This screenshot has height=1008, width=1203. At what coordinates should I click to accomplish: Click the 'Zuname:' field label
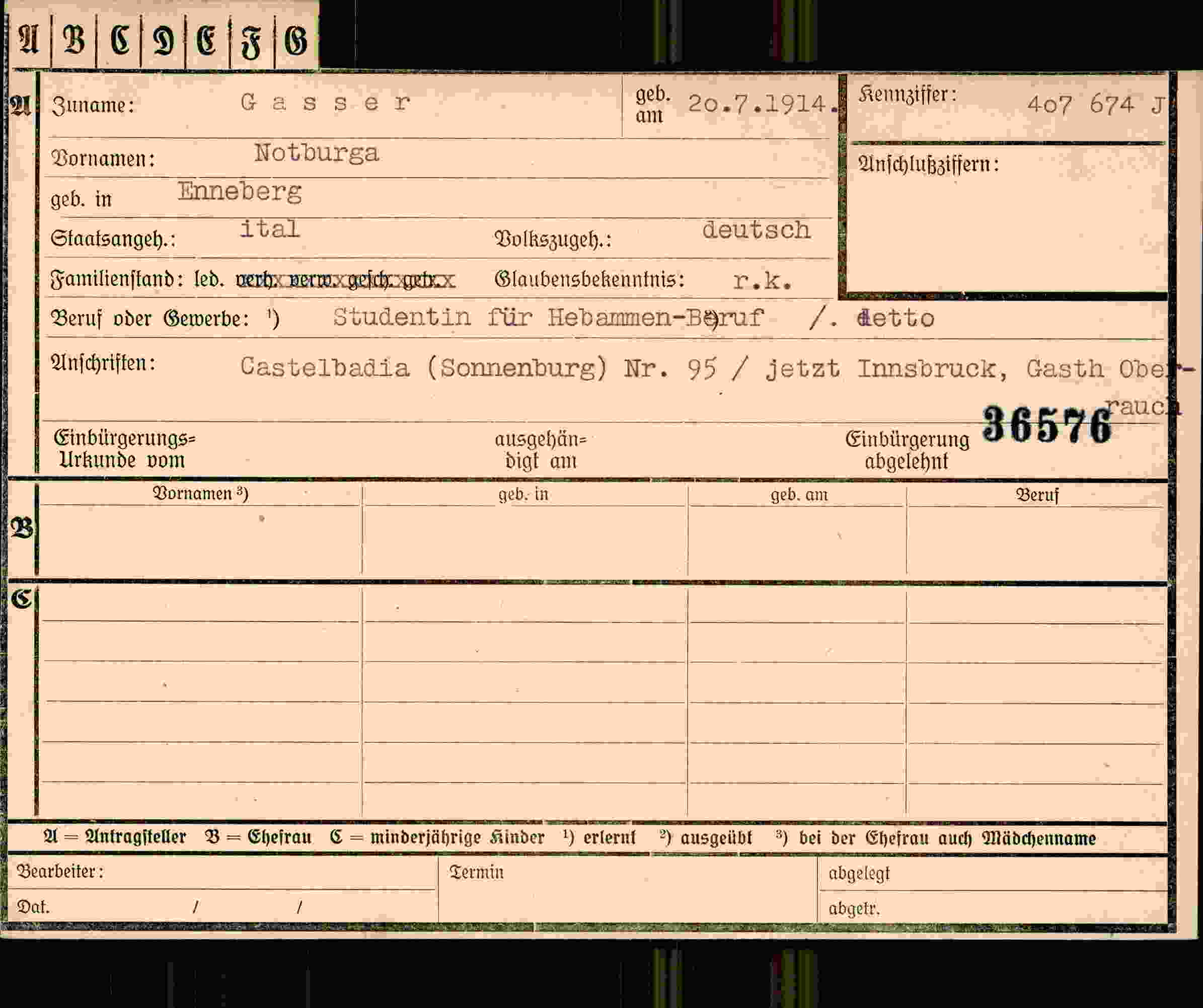[x=94, y=105]
